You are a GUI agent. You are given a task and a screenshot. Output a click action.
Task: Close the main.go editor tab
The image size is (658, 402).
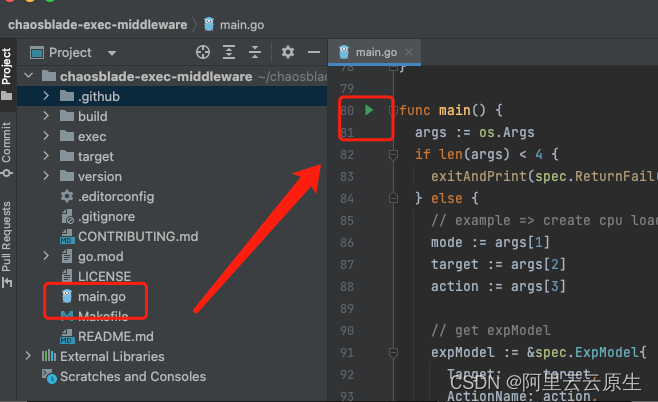409,52
